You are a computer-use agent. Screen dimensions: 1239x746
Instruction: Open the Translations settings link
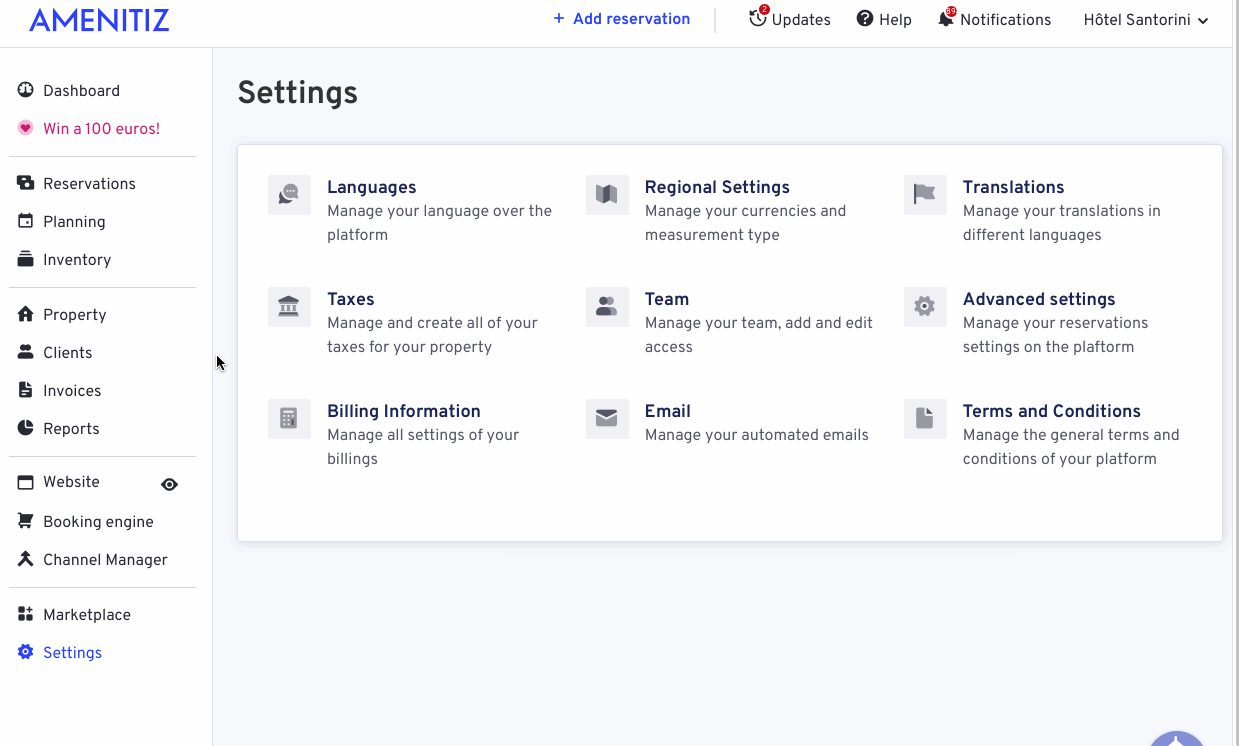click(x=1013, y=187)
